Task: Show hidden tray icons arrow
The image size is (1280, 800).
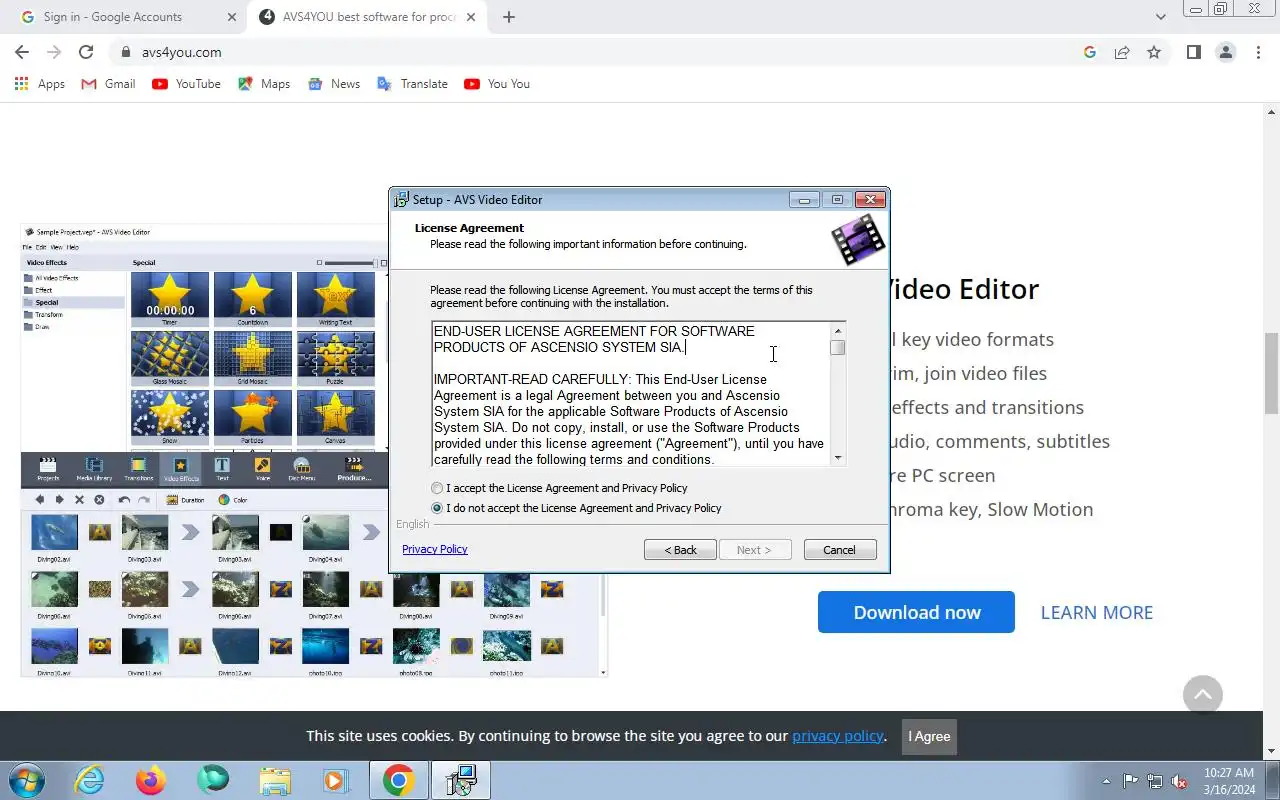Action: [x=1106, y=781]
